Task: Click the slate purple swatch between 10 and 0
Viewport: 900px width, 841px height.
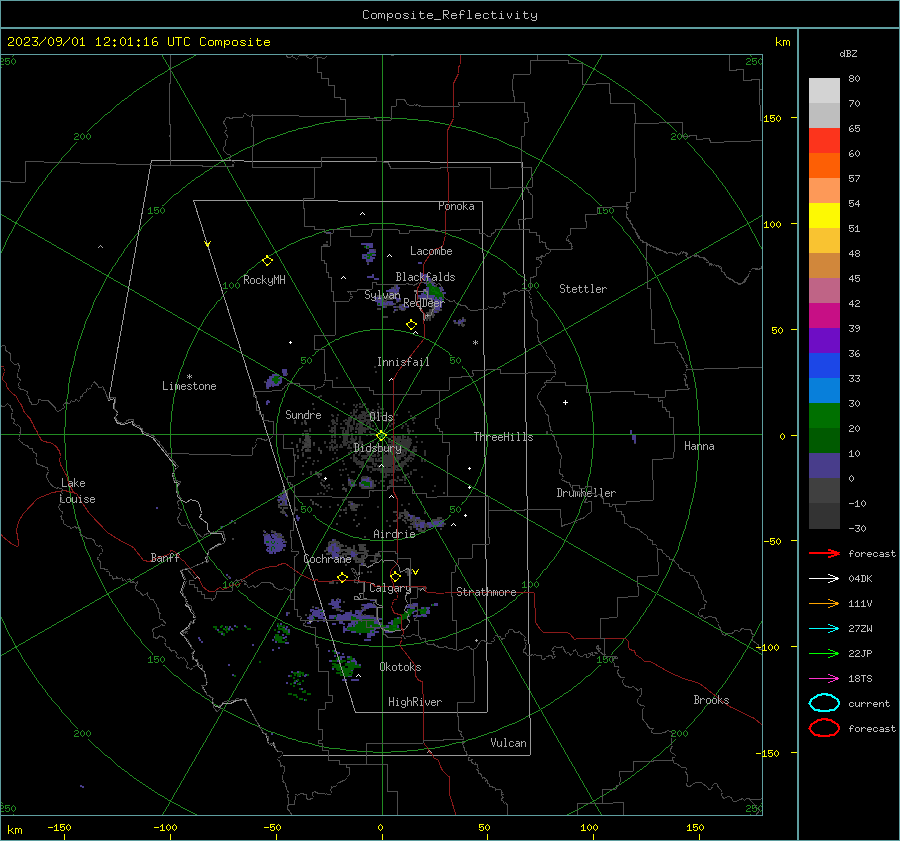Action: [824, 466]
